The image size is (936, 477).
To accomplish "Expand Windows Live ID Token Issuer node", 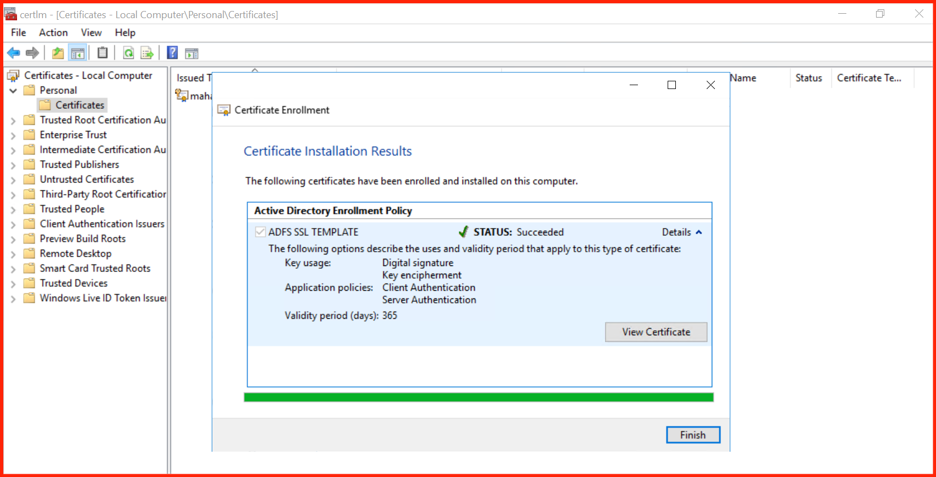I will pyautogui.click(x=13, y=298).
